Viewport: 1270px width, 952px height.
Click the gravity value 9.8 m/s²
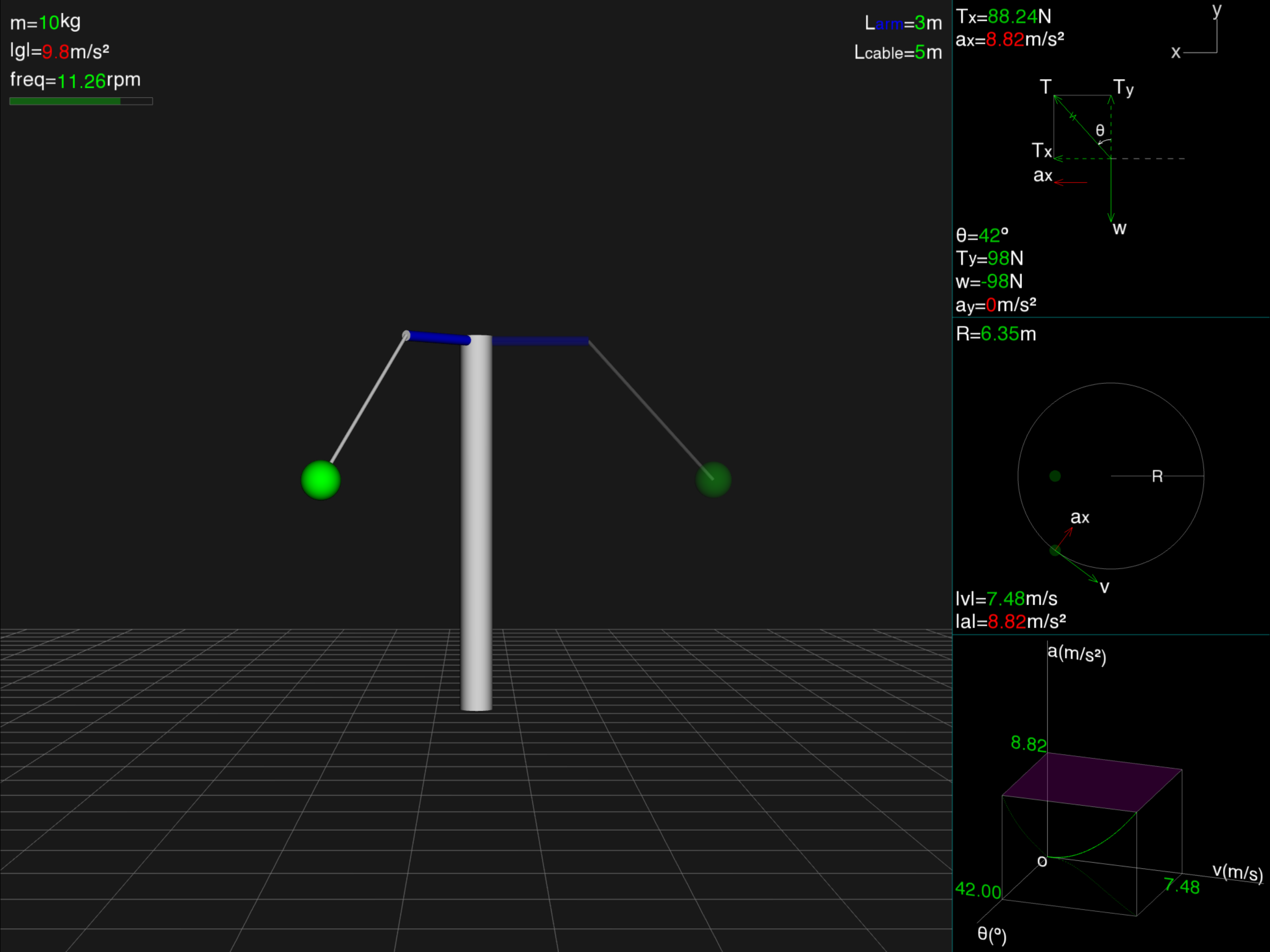(56, 52)
